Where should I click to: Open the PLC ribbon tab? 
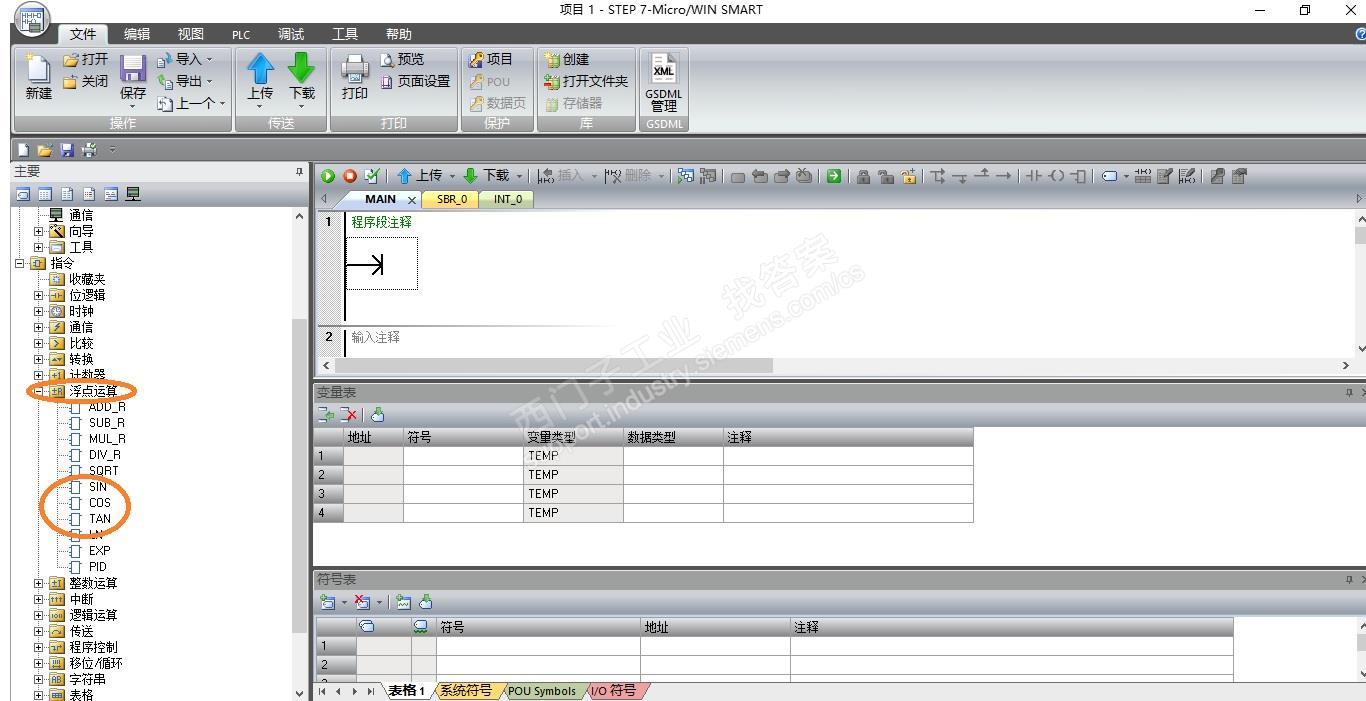click(x=241, y=34)
